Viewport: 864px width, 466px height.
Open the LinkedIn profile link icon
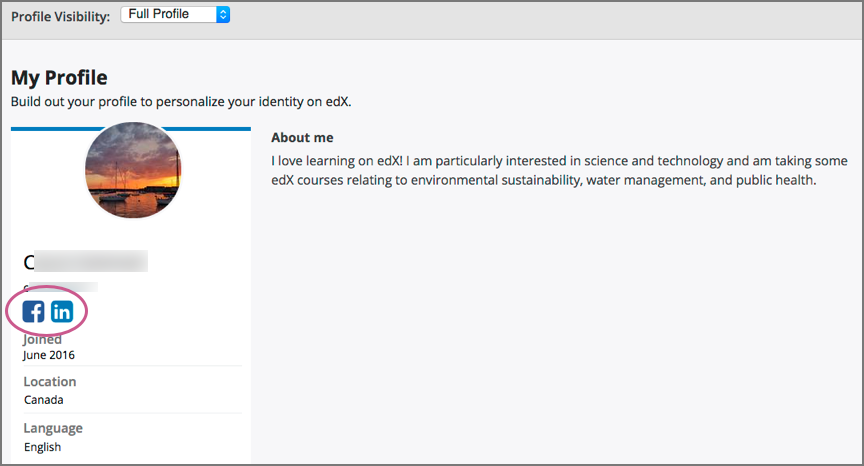pyautogui.click(x=62, y=311)
